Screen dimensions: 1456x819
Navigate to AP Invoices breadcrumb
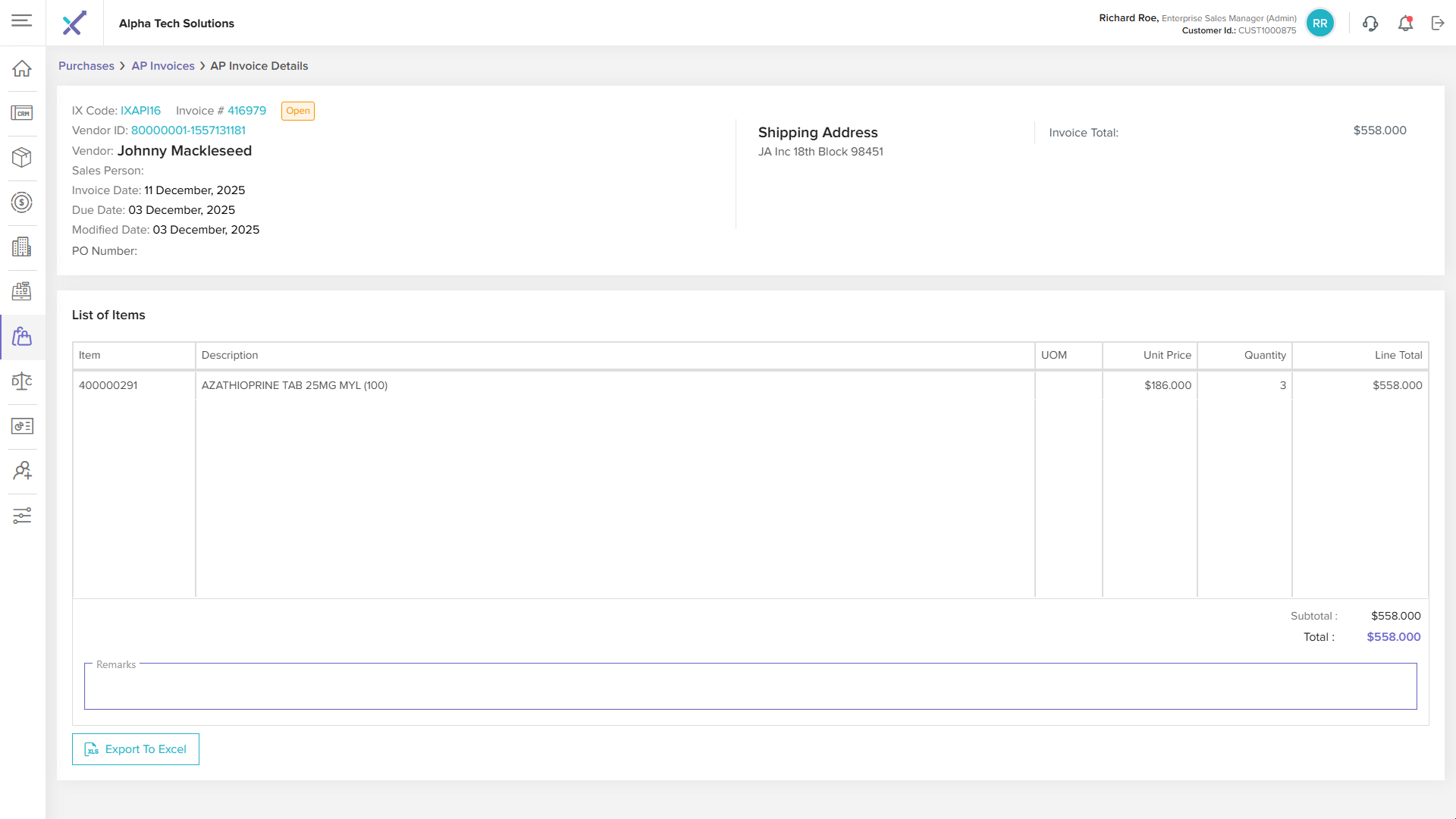tap(163, 66)
